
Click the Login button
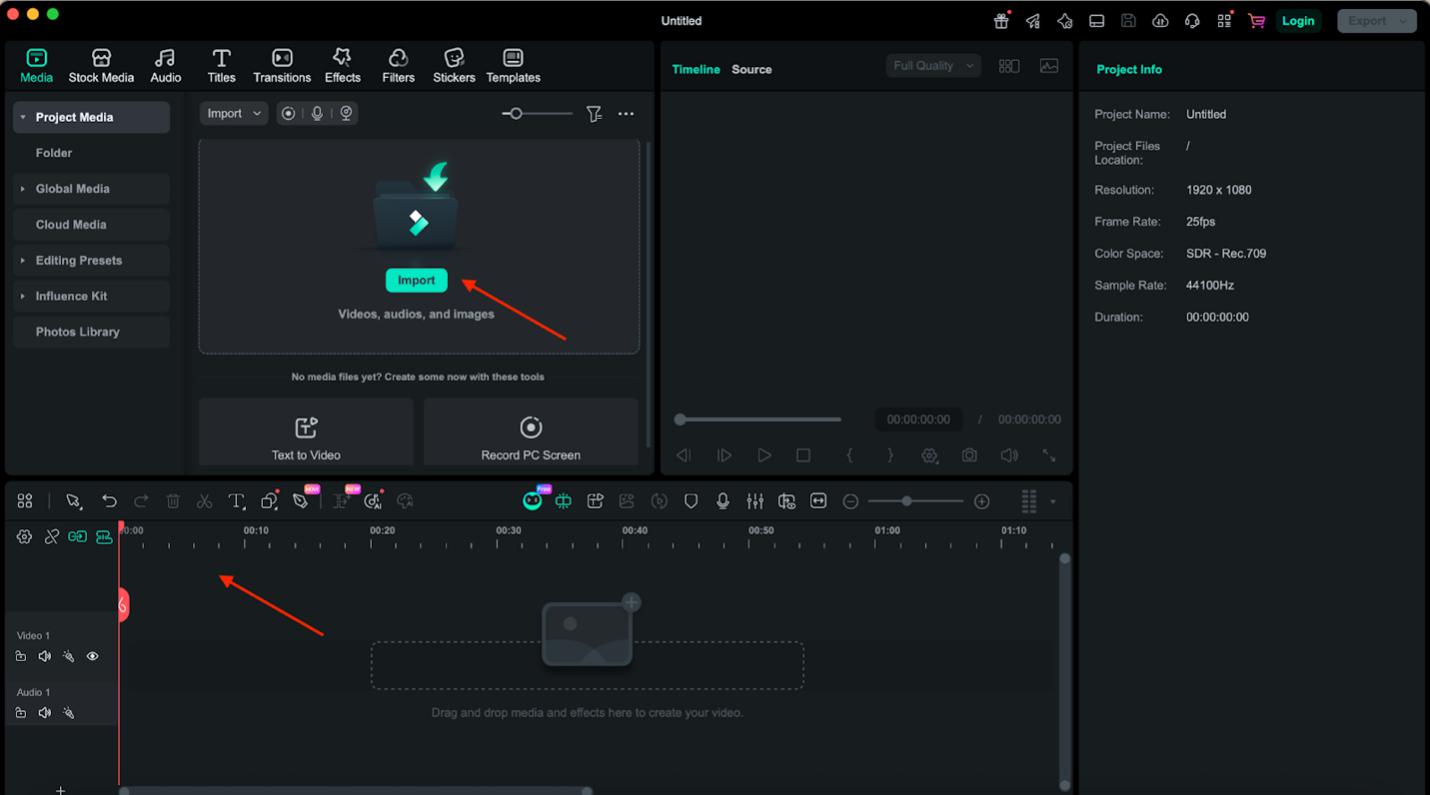(x=1298, y=21)
